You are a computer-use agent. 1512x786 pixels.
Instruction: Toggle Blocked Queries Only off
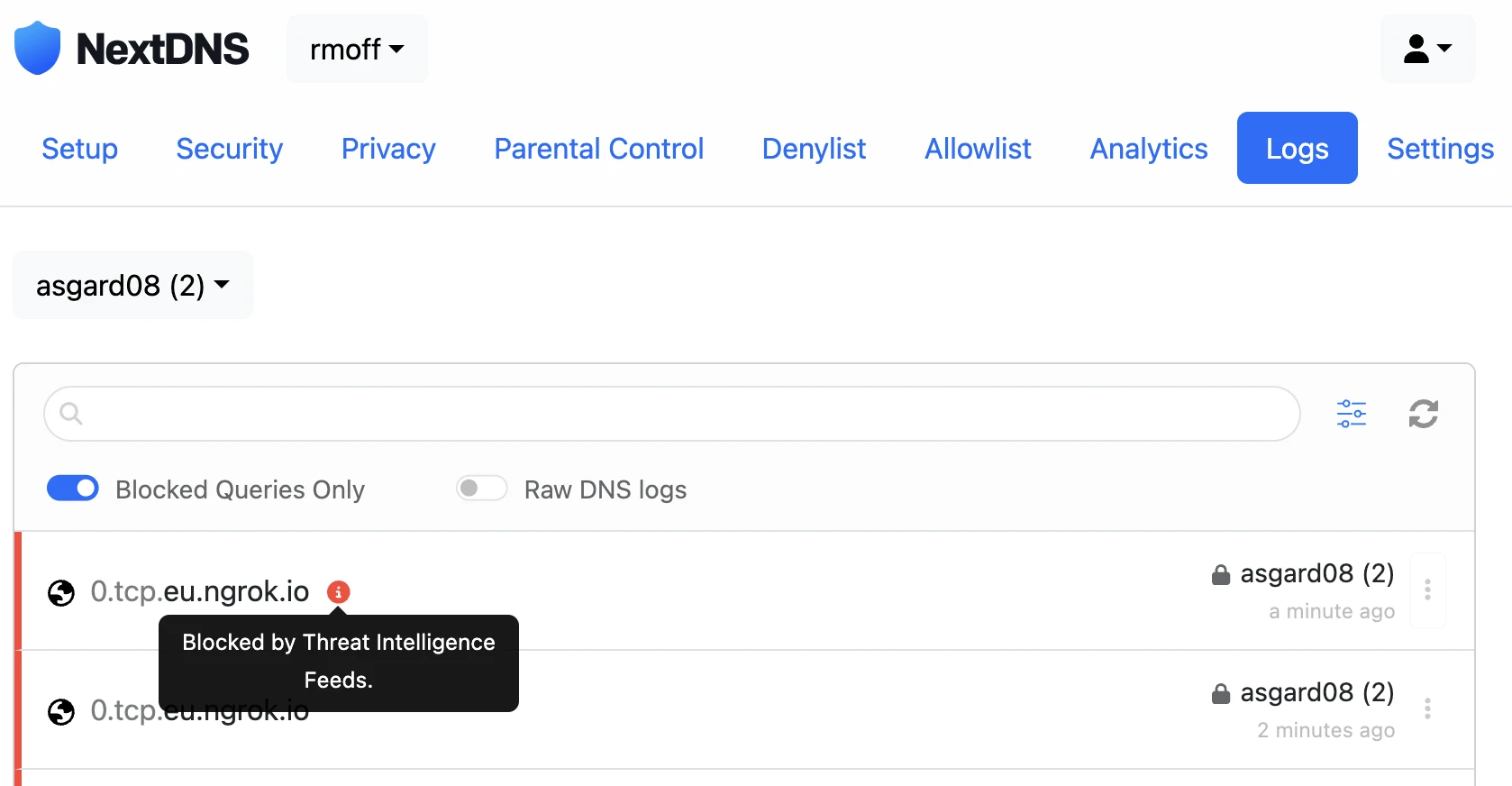[x=72, y=488]
